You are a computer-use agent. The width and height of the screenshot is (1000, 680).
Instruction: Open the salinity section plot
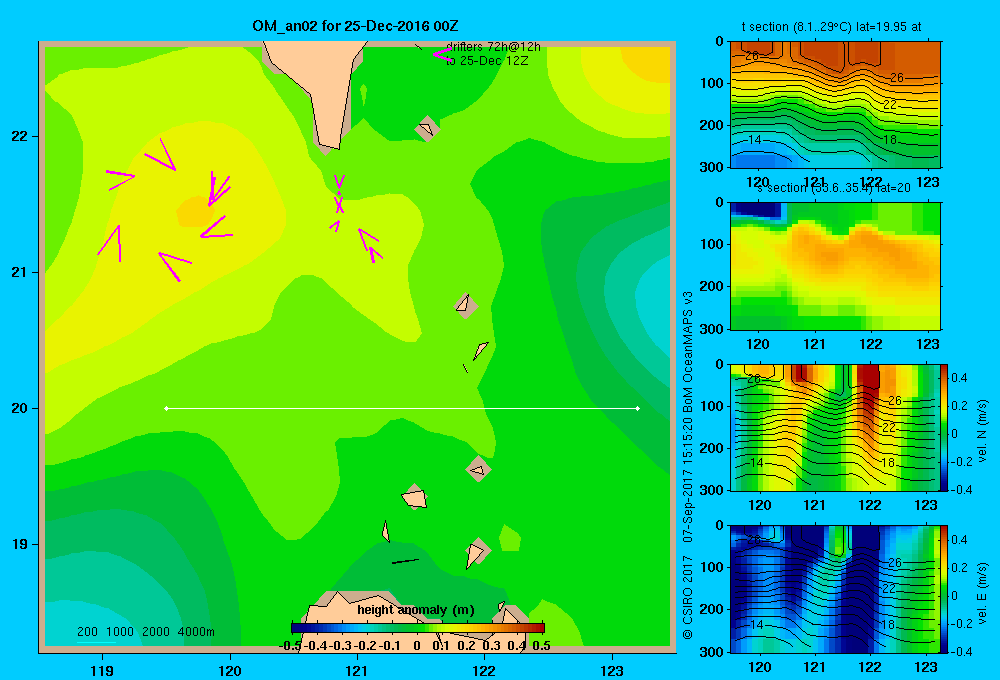(x=835, y=266)
